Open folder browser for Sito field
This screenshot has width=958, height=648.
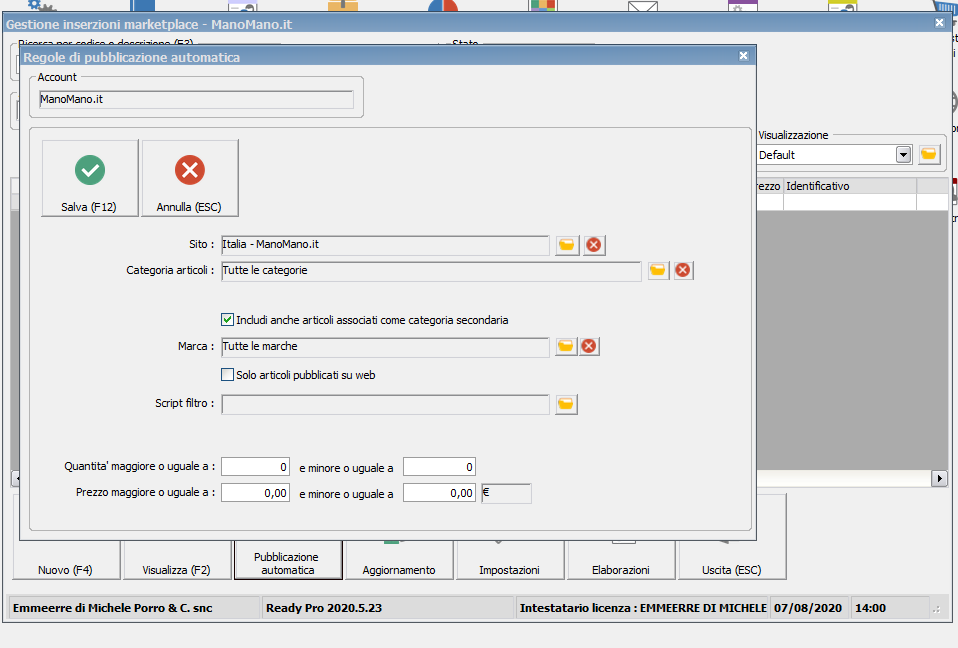(567, 246)
